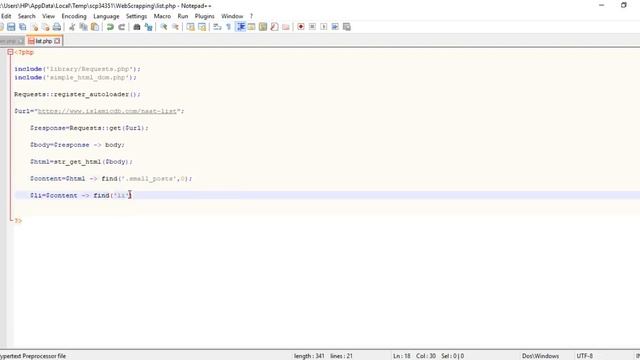This screenshot has height=360, width=640.
Task: Minimize the Notepad++ window
Action: click(x=602, y=5)
